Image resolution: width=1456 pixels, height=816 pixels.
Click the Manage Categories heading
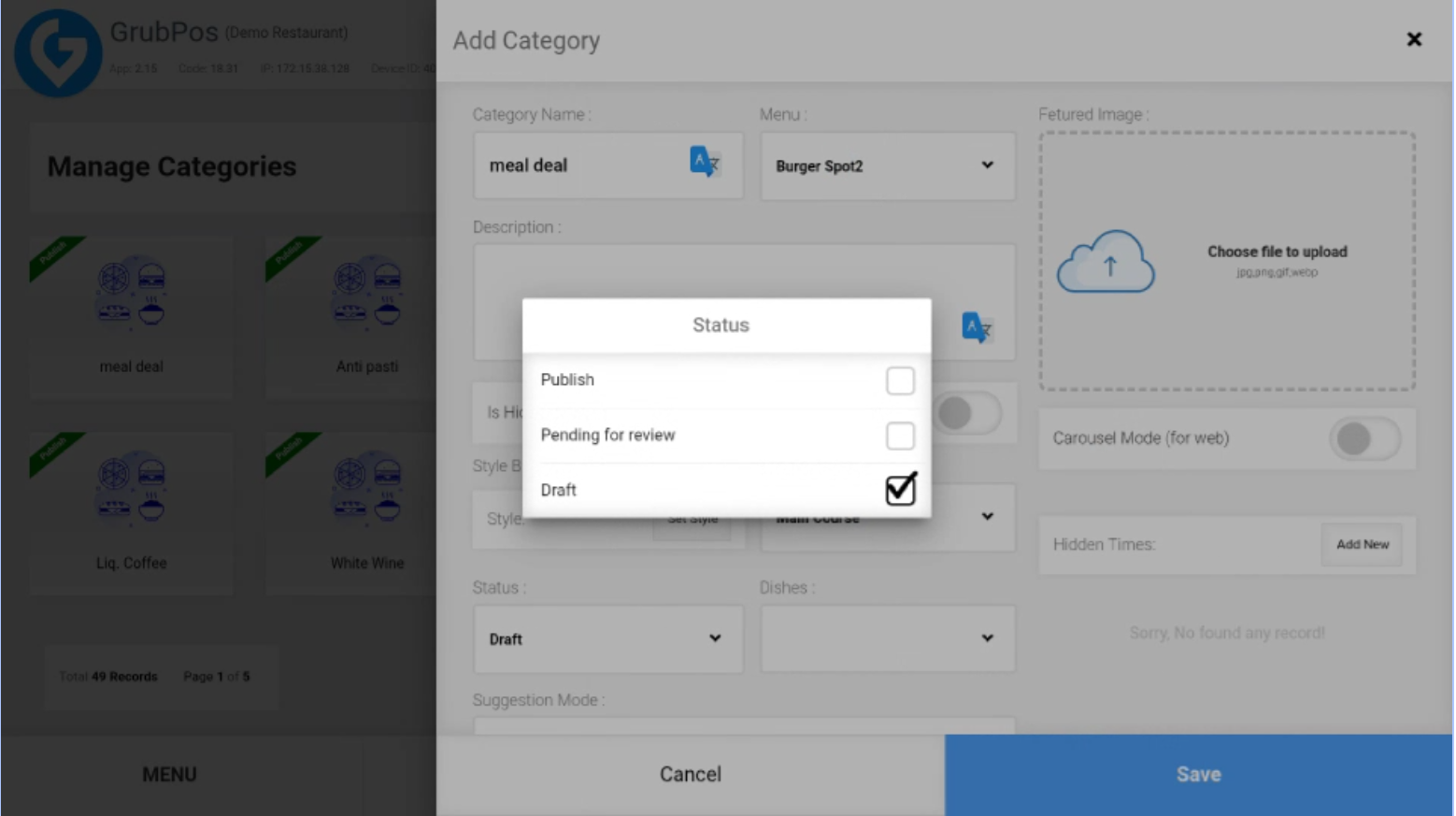(172, 166)
